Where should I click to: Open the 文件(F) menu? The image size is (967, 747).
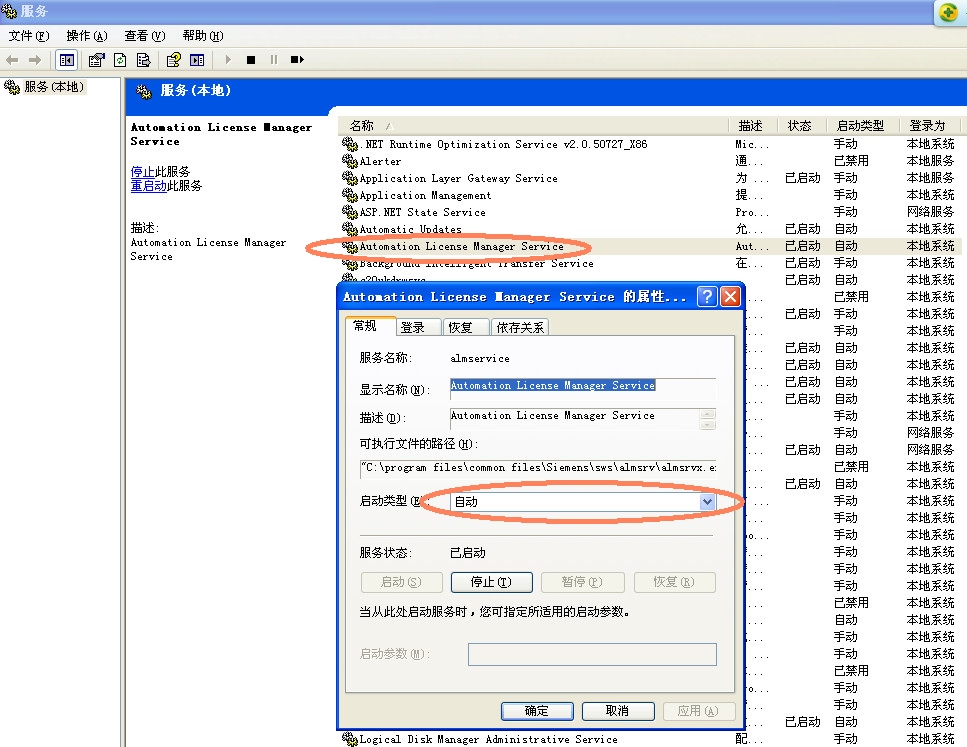tap(28, 36)
